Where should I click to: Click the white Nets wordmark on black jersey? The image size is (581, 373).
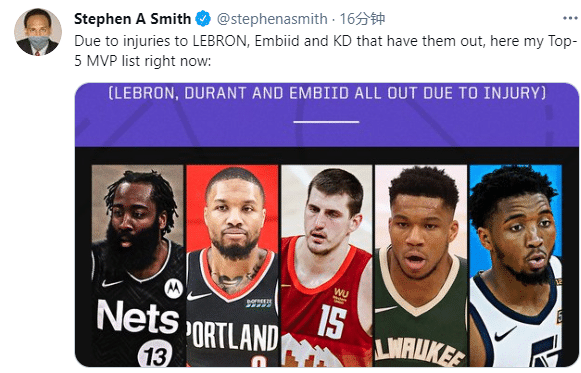click(138, 317)
